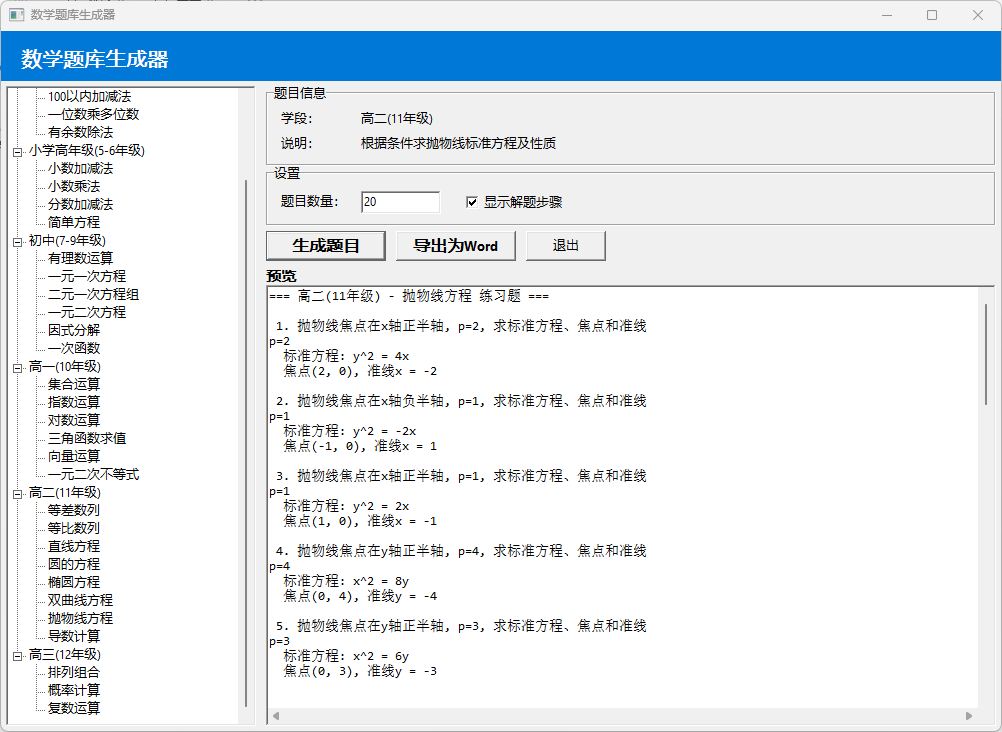Click preview horizontal scrollbar right arrow
Viewport: 1002px width, 732px height.
pos(969,716)
